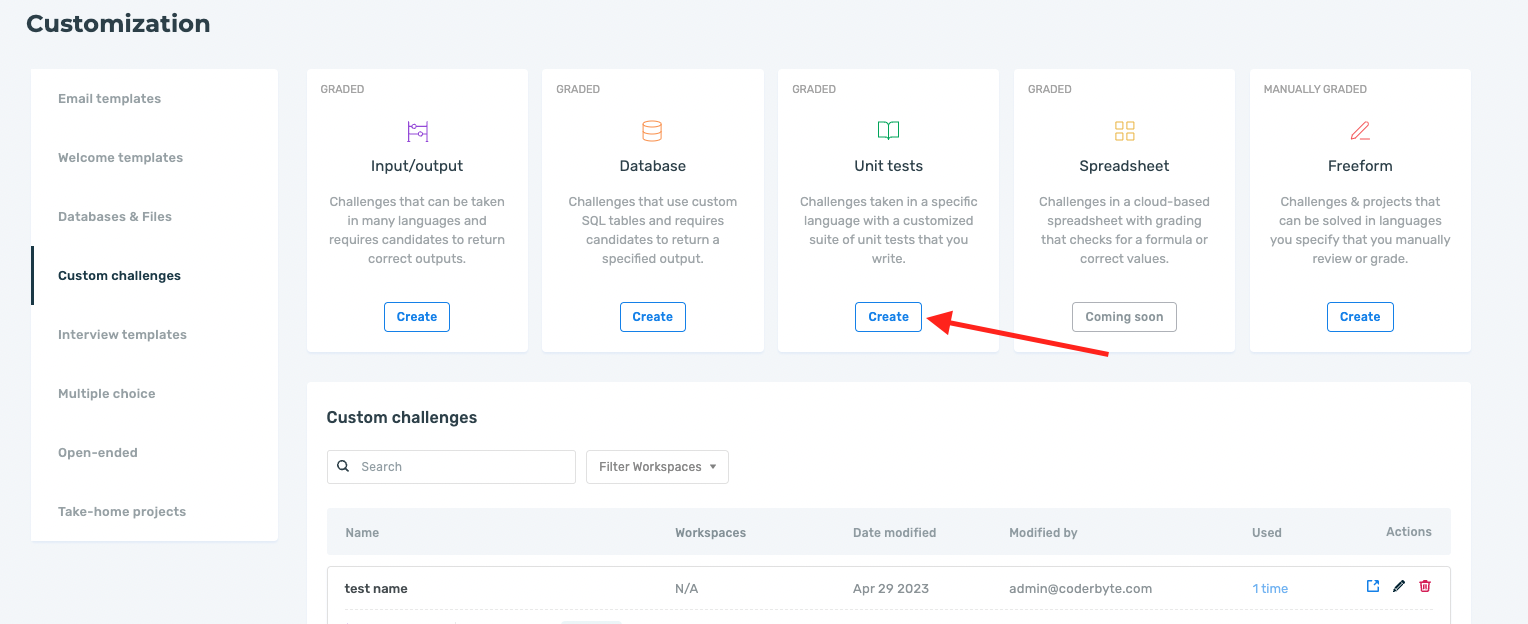Edit the test name challenge
The height and width of the screenshot is (624, 1528).
(1399, 586)
